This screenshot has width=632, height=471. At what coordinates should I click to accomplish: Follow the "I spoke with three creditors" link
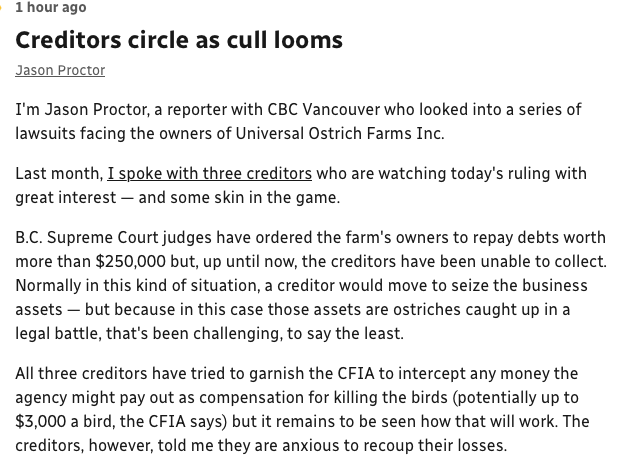[x=209, y=173]
